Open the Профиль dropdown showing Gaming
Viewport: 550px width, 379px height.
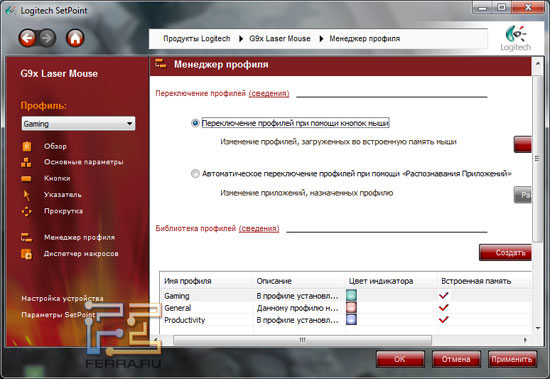78,124
